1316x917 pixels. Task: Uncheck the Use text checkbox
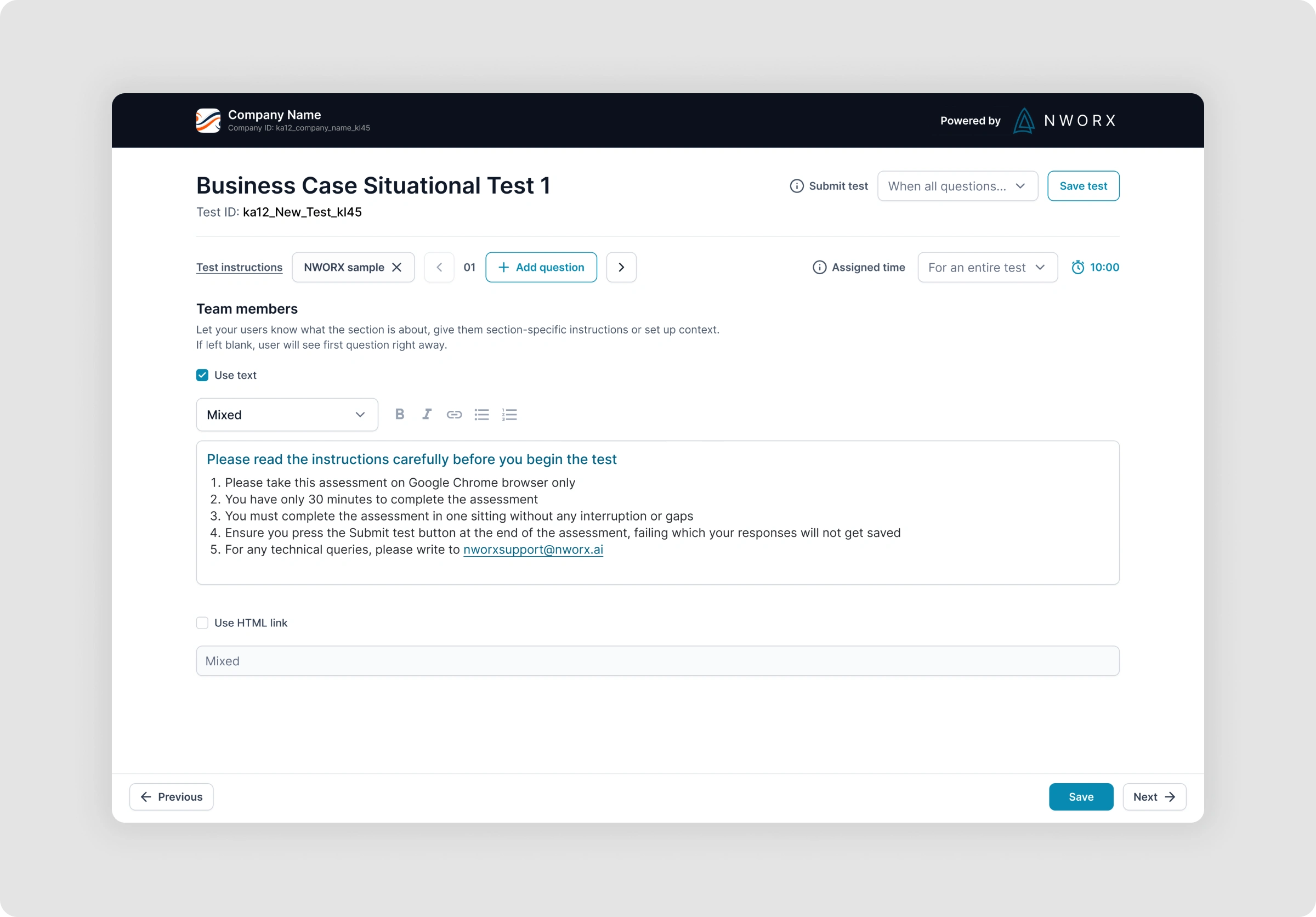pyautogui.click(x=202, y=375)
